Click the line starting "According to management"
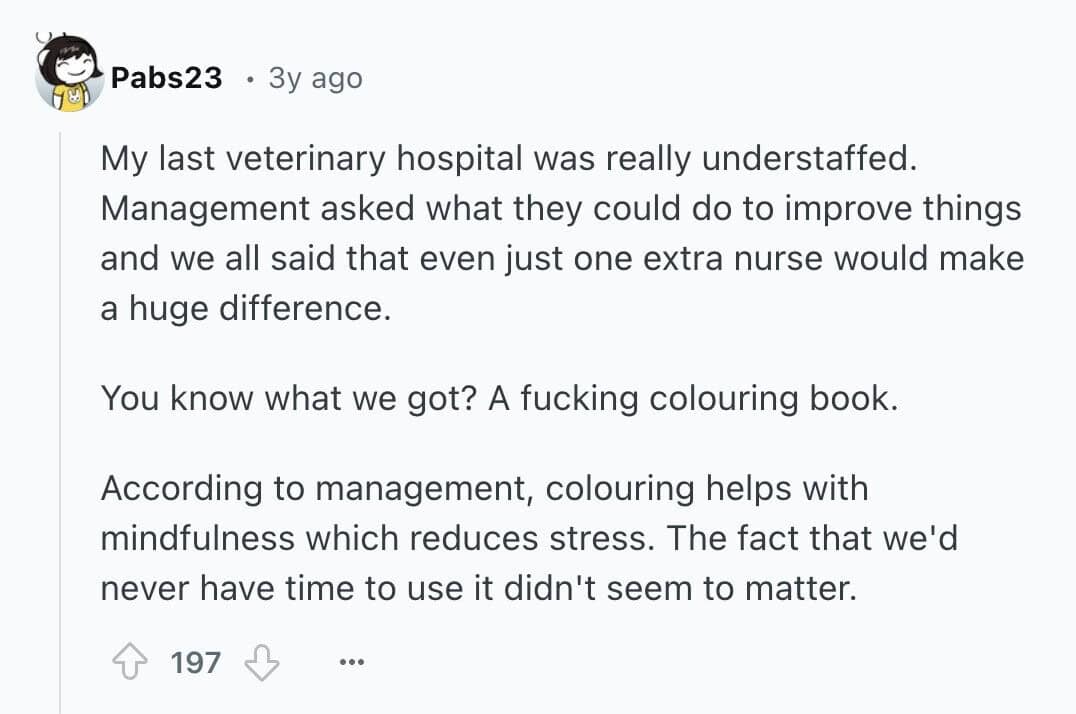 click(x=484, y=489)
